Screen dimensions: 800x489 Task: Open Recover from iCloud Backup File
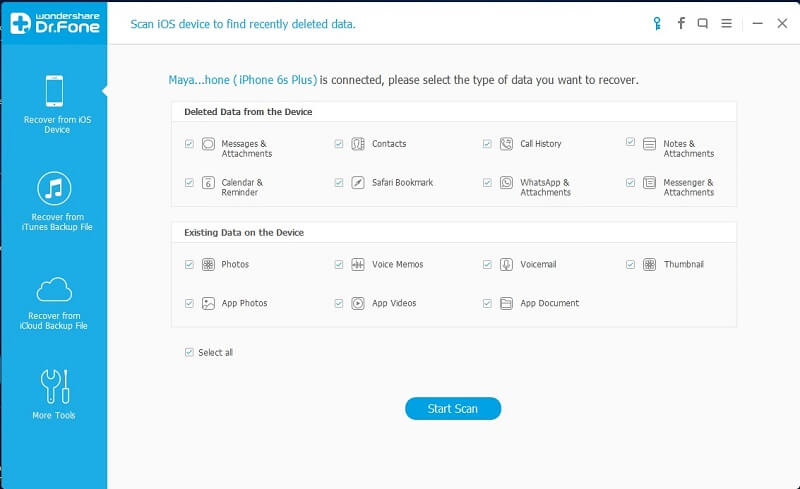[x=54, y=304]
